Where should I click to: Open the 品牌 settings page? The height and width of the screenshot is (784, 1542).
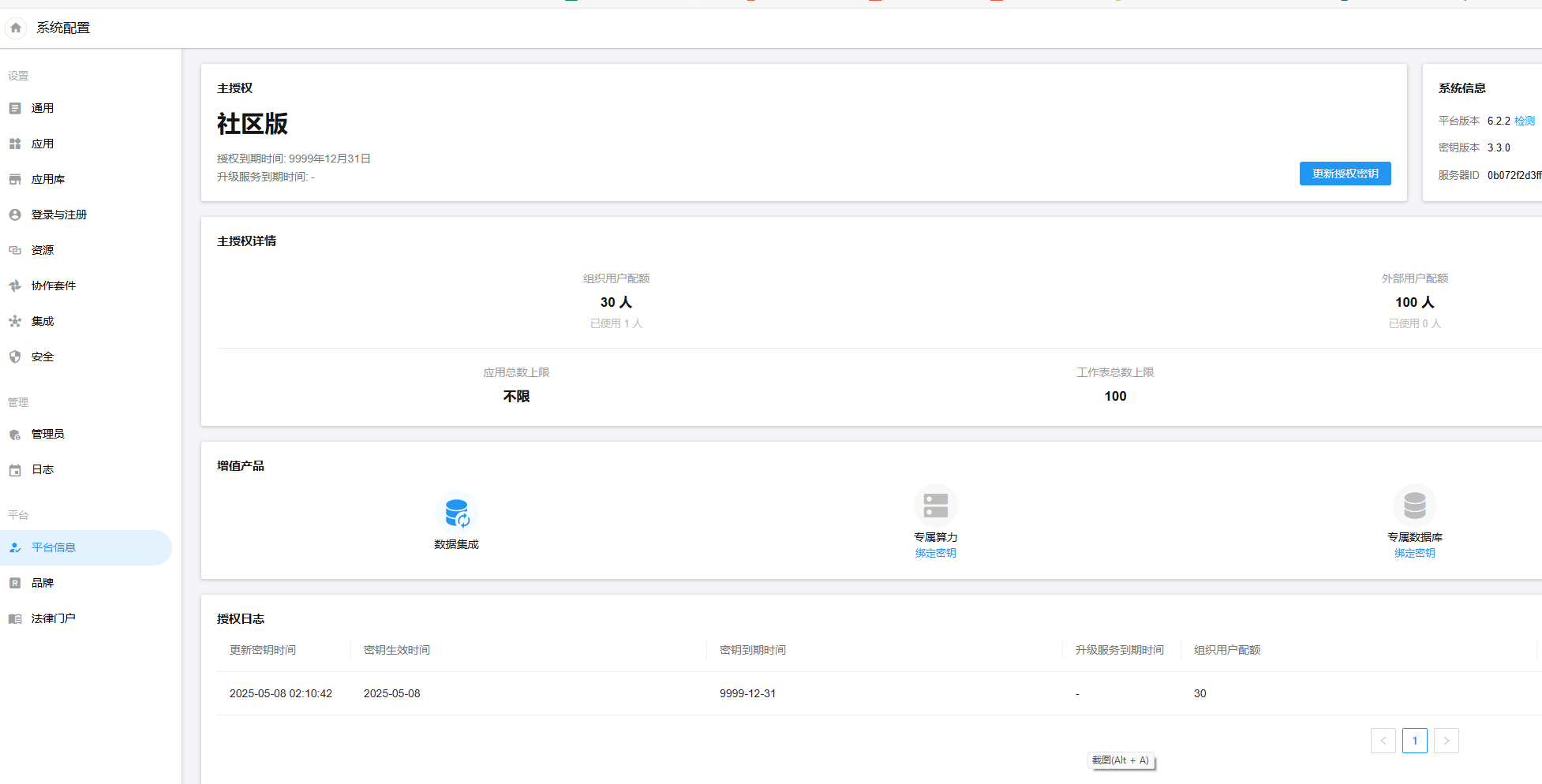coord(43,583)
